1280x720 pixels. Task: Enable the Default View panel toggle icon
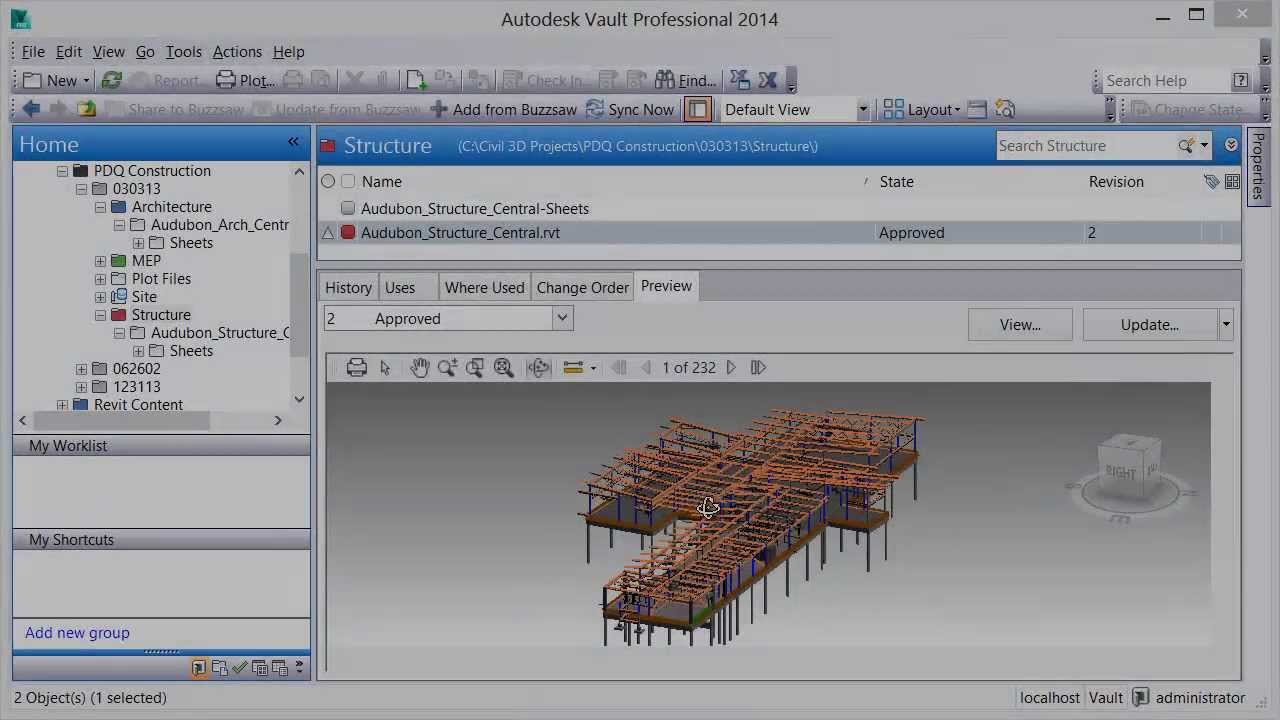(698, 109)
